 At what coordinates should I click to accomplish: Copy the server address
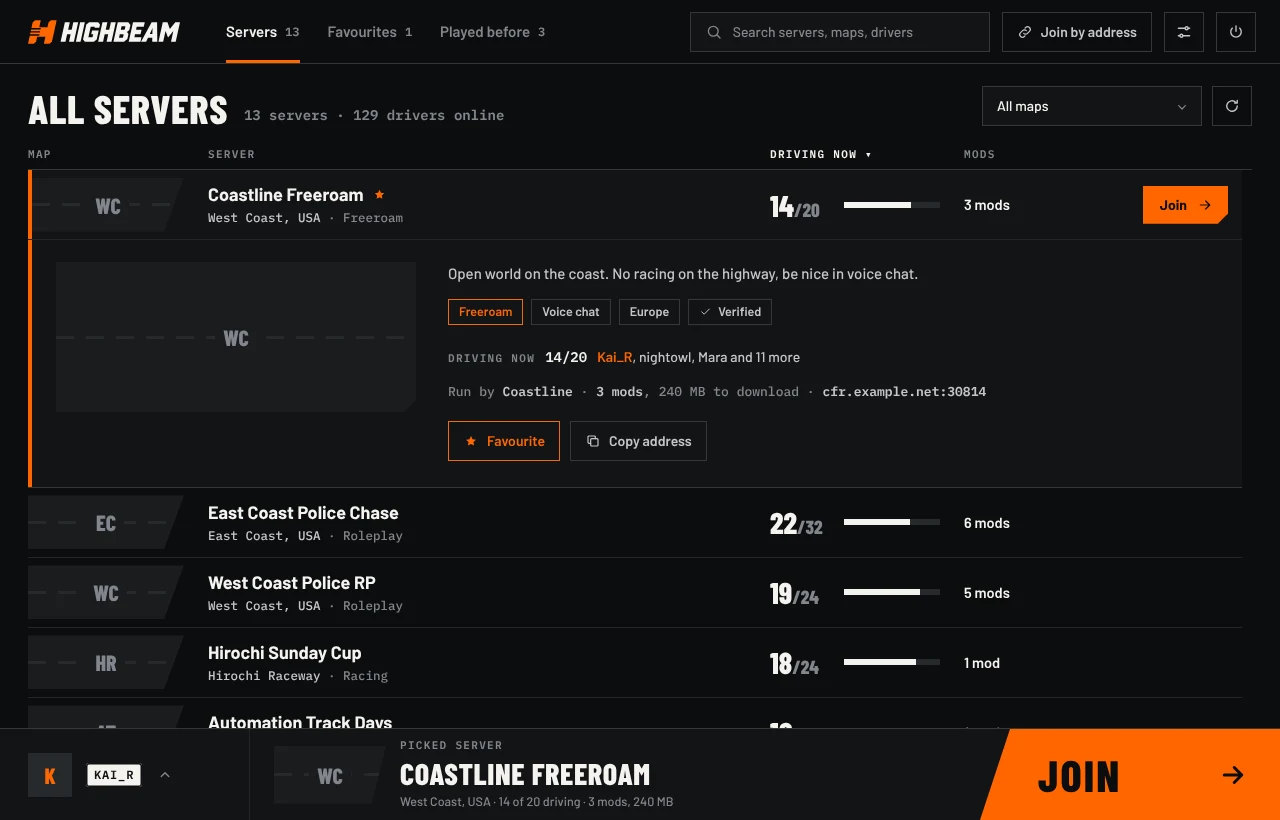click(x=638, y=441)
